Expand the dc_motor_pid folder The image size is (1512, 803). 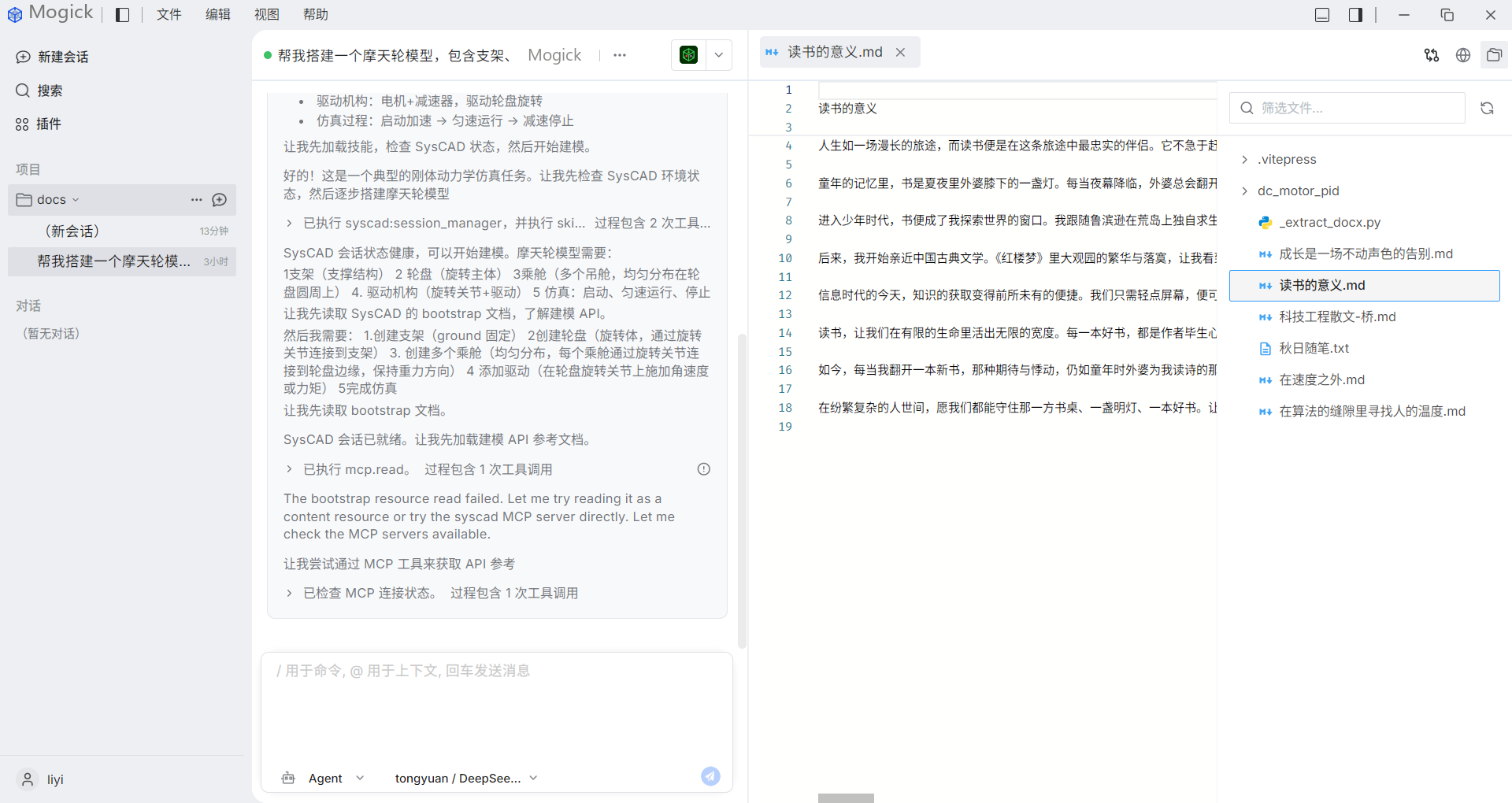pos(1364,191)
